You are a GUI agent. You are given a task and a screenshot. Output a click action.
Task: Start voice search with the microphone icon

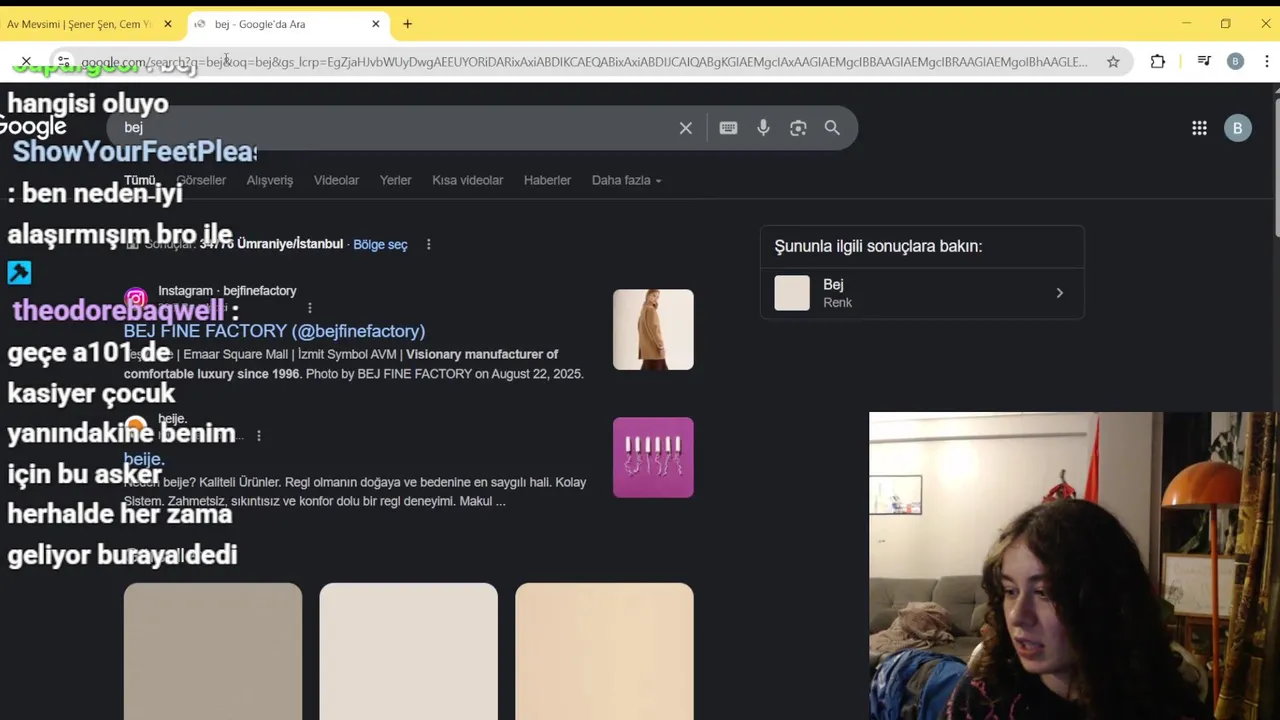763,128
